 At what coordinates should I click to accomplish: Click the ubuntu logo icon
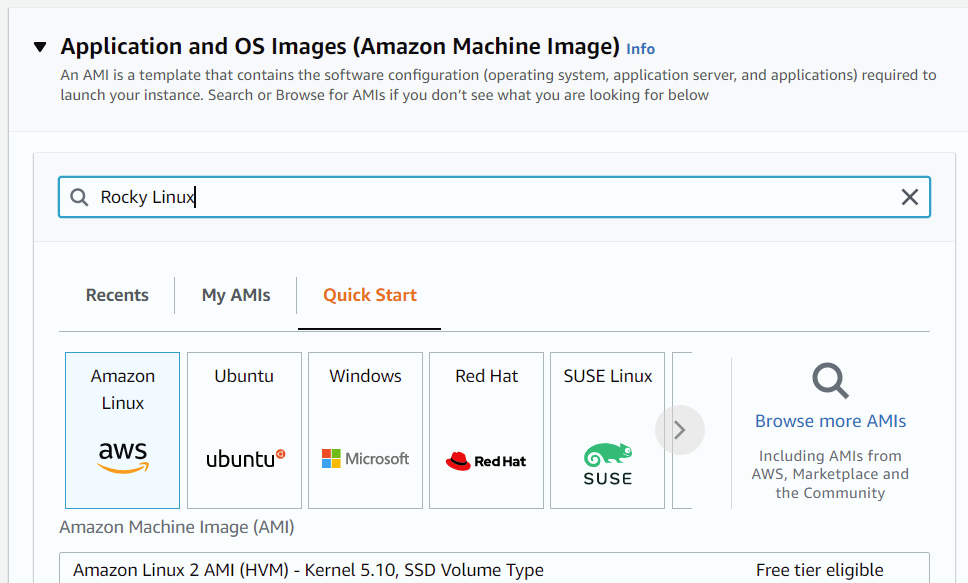245,459
